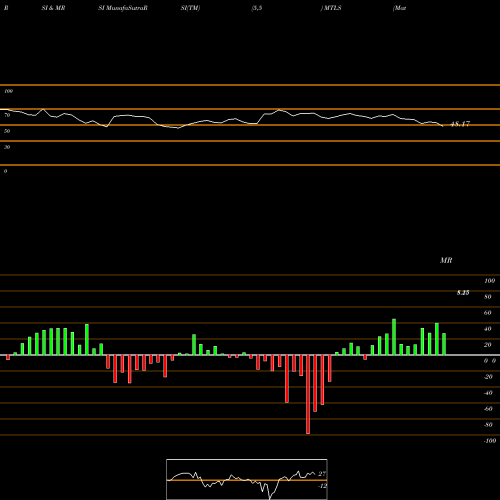Click the MR axis label -60
The width and height of the screenshot is (500, 500).
[x=488, y=409]
